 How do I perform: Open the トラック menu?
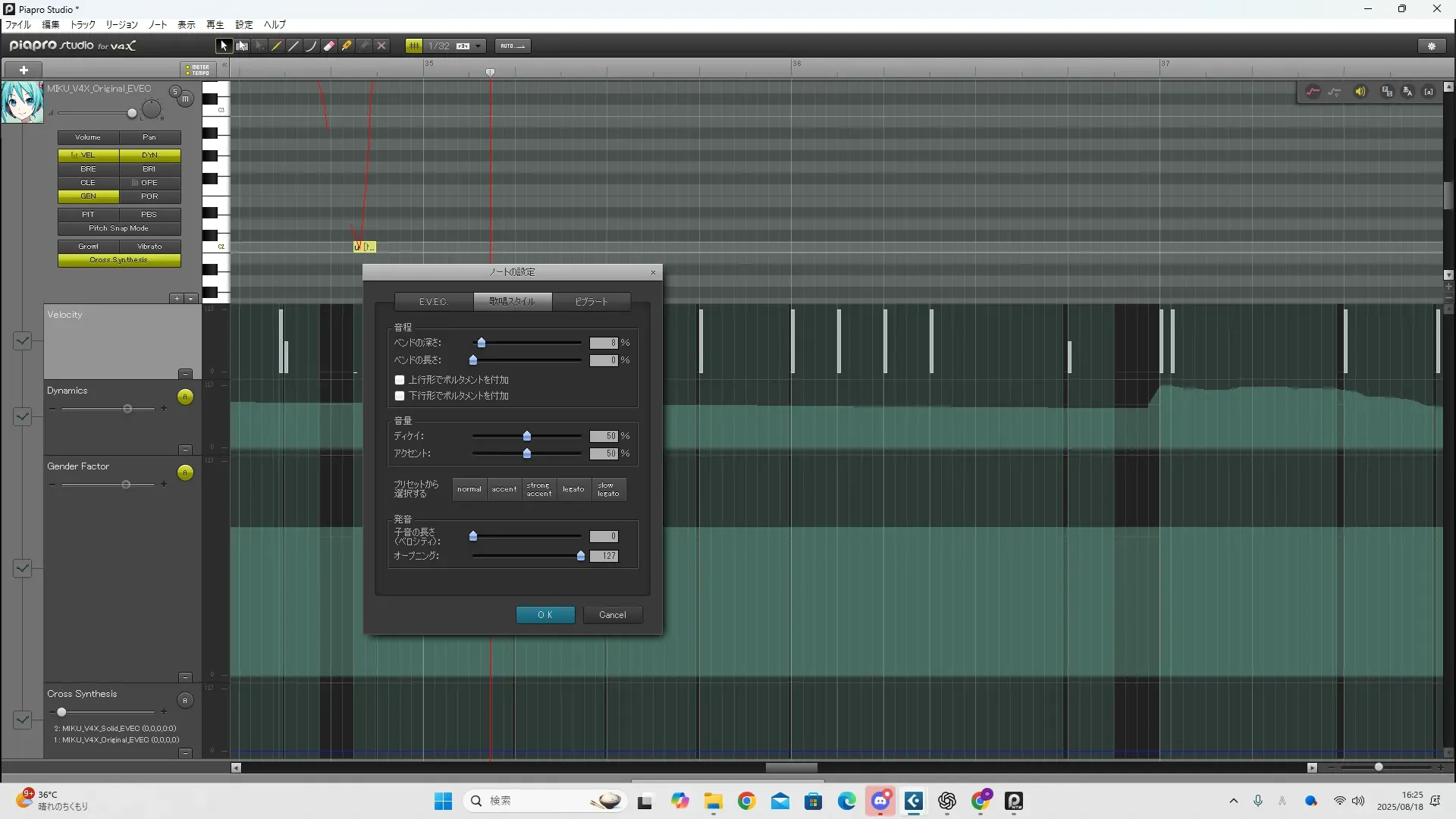(x=83, y=25)
